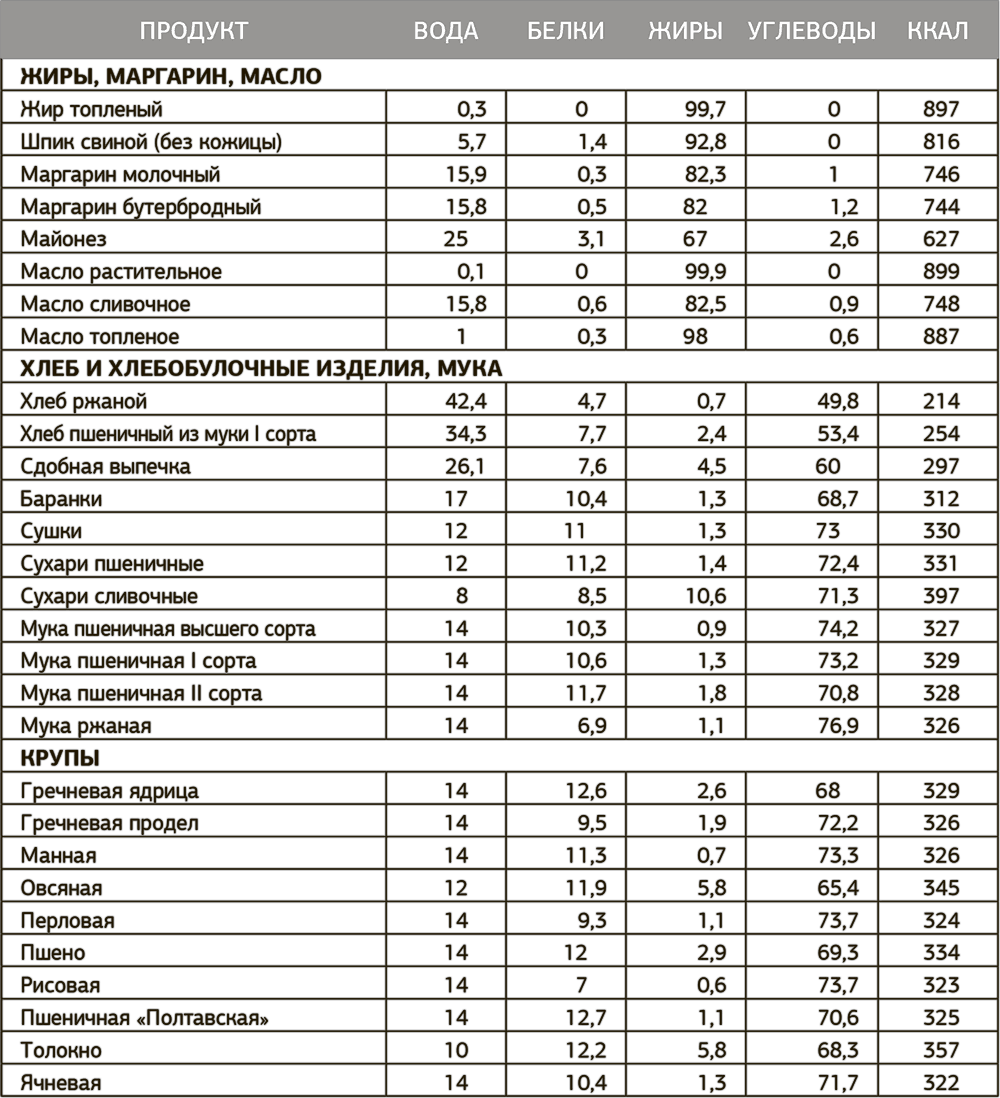Select the 99,9 fat value of Масло растительное
Screen dimensions: 1000x1098
pos(705,271)
